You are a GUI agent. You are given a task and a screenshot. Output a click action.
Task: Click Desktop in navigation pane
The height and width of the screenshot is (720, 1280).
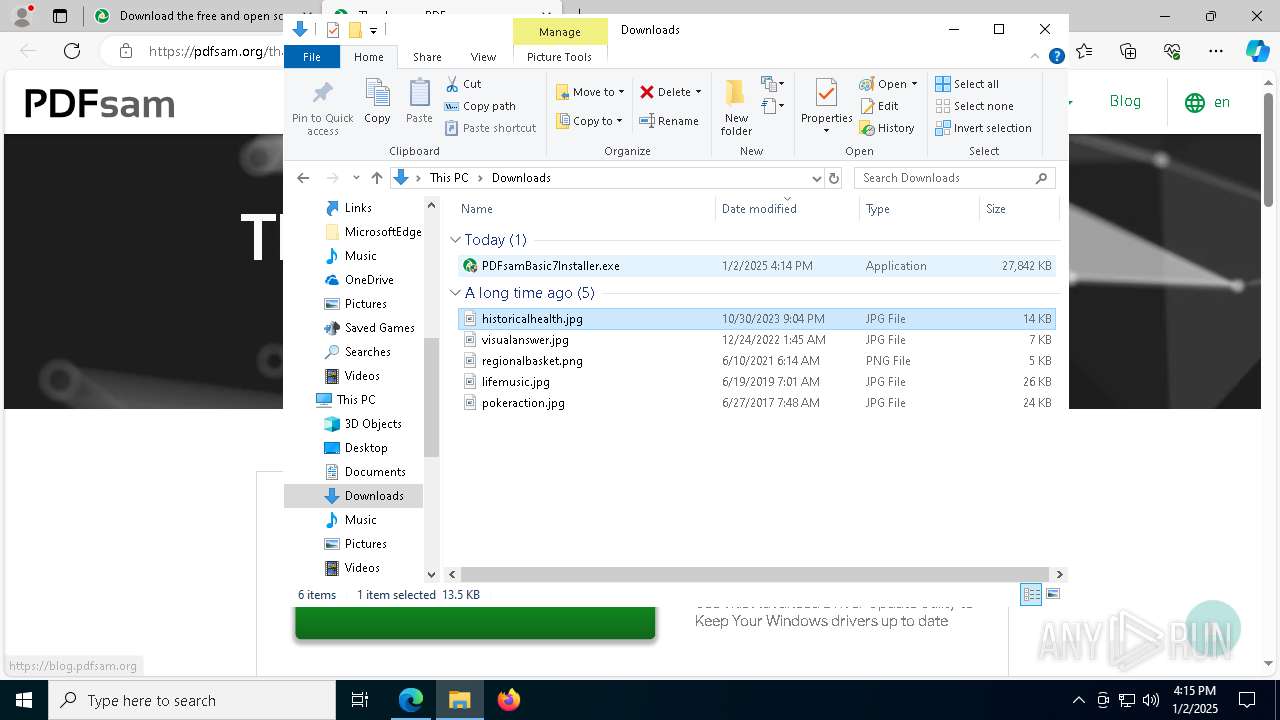(366, 448)
